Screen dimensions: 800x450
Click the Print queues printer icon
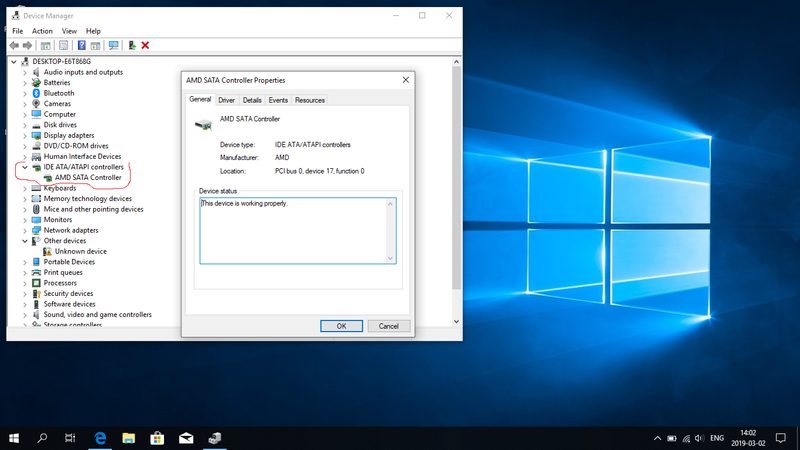(x=36, y=272)
